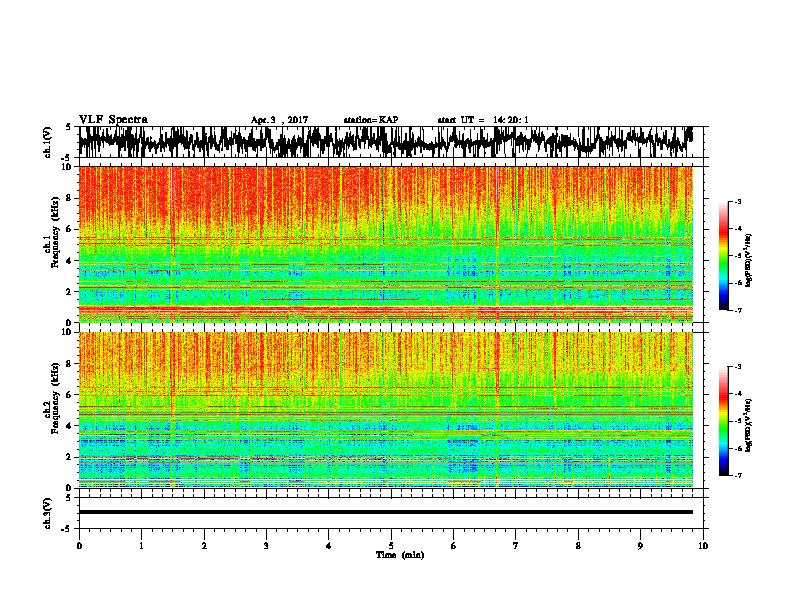The width and height of the screenshot is (792, 612).
Task: Click the "10" tick label on the Time axis
Action: pyautogui.click(x=703, y=546)
